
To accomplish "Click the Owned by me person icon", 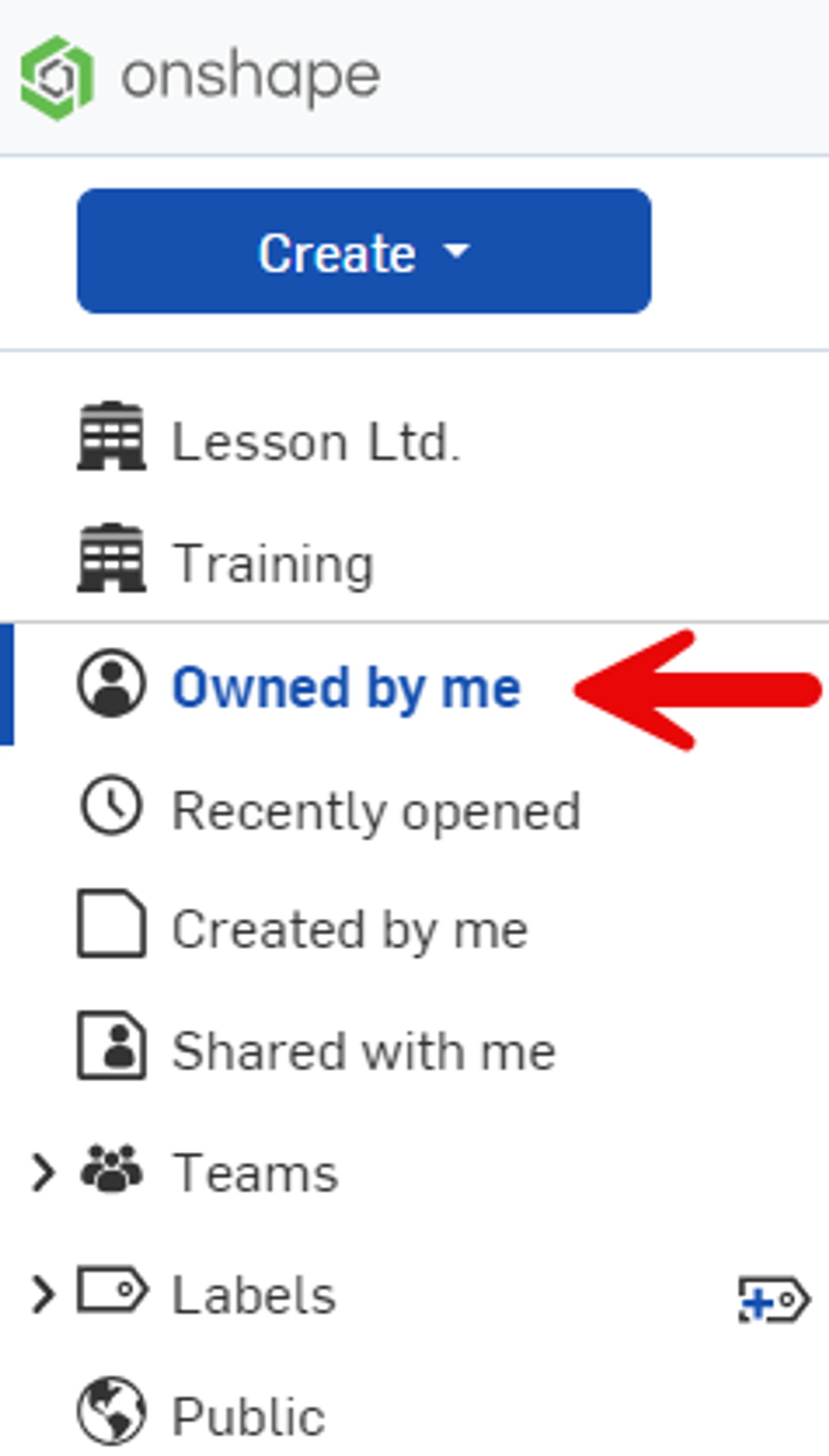I will [x=111, y=683].
